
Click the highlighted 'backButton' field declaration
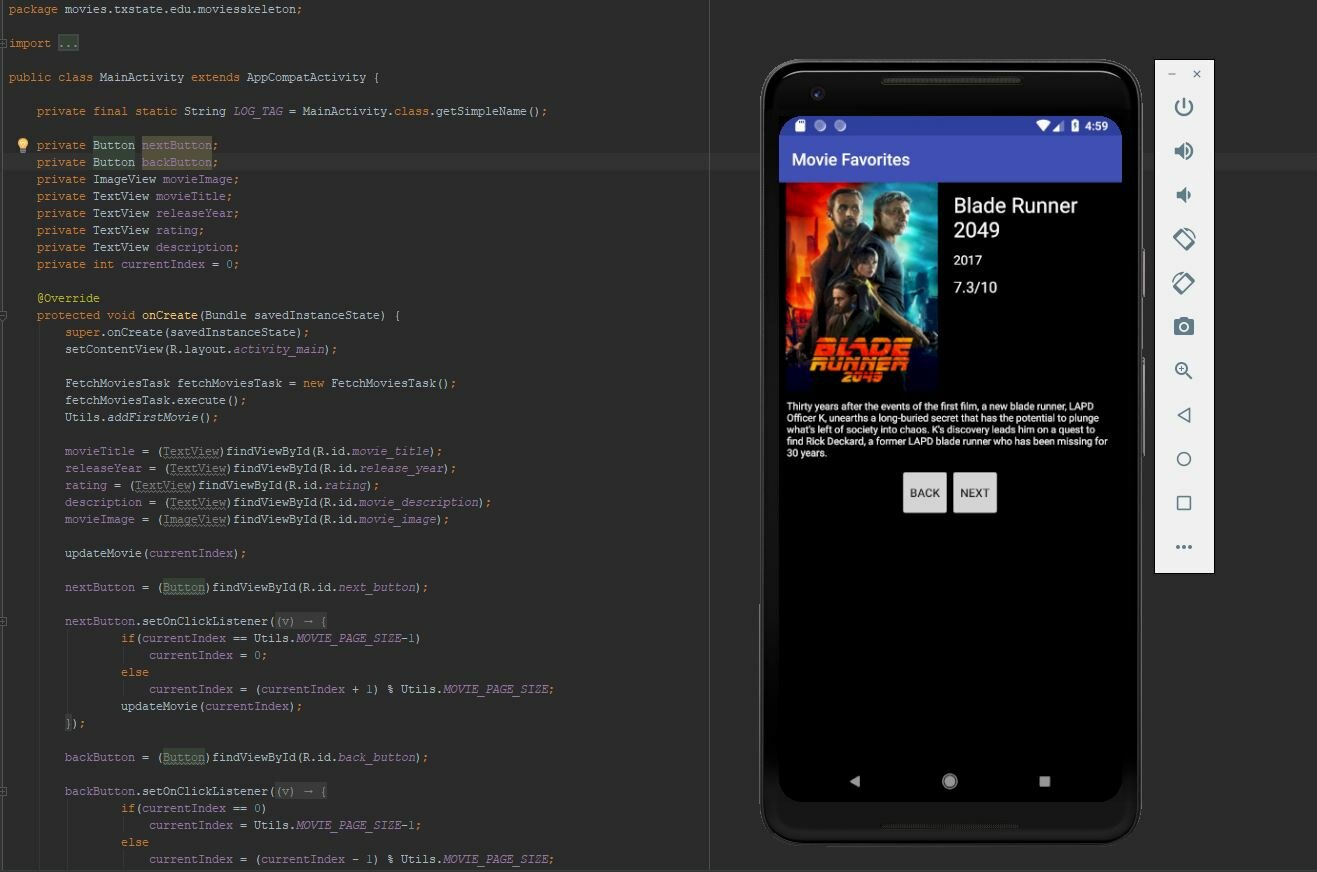(x=177, y=162)
